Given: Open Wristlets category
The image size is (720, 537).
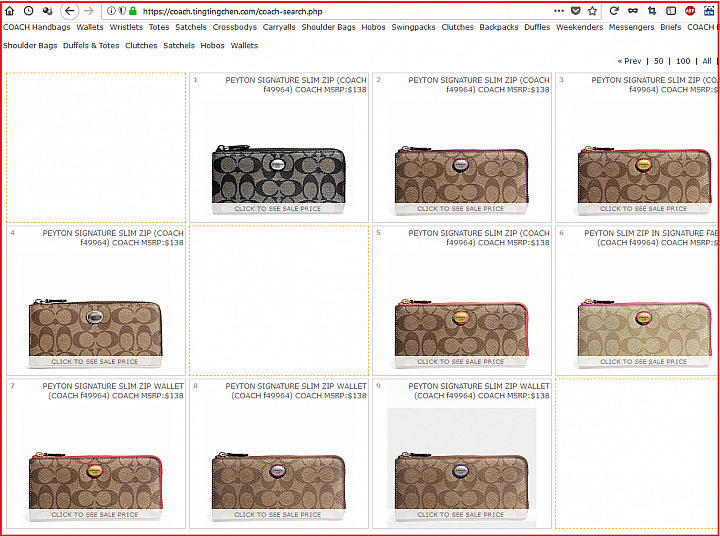Looking at the screenshot, I should pos(126,27).
